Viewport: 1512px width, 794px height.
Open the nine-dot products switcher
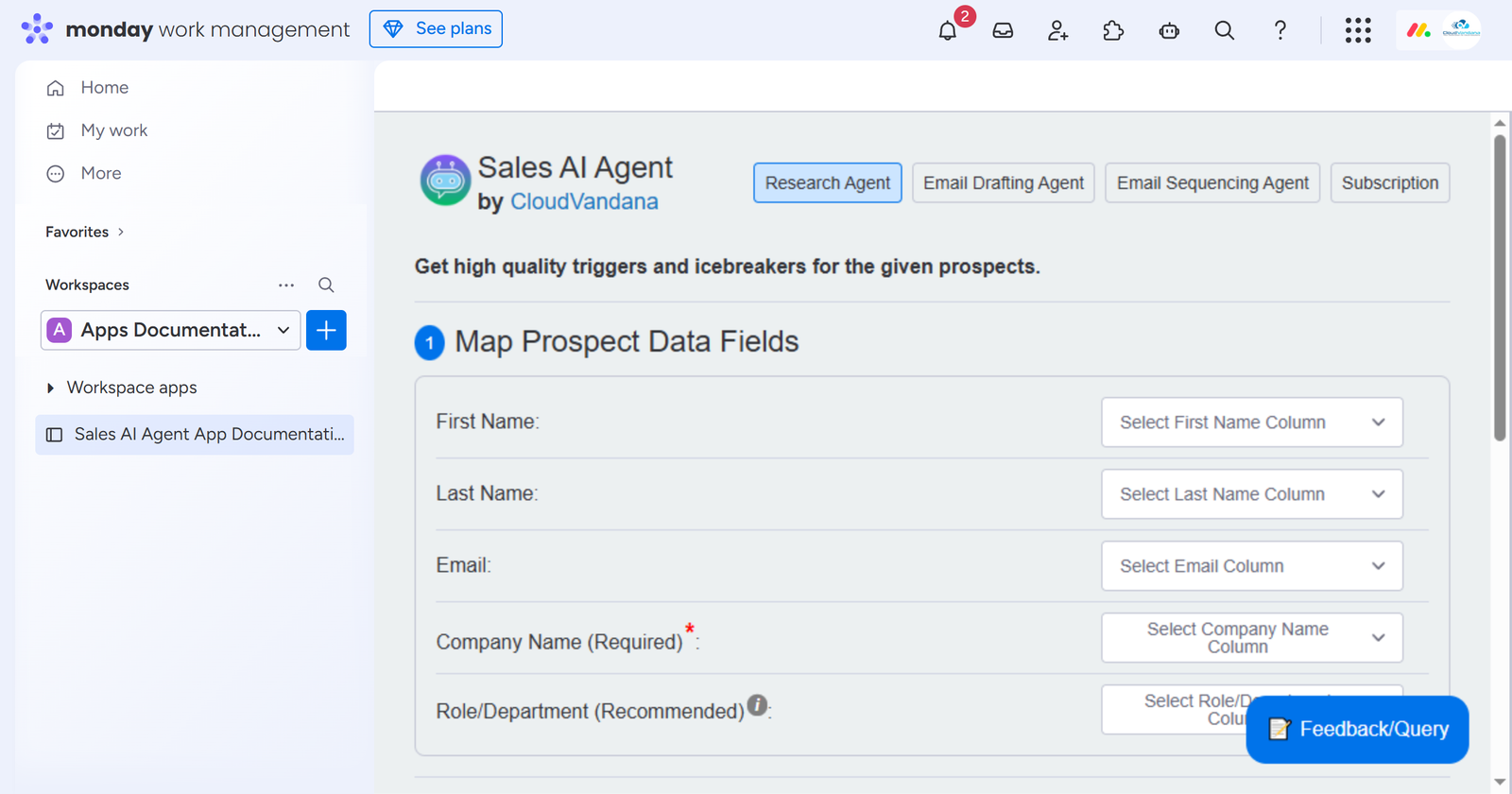(1358, 30)
